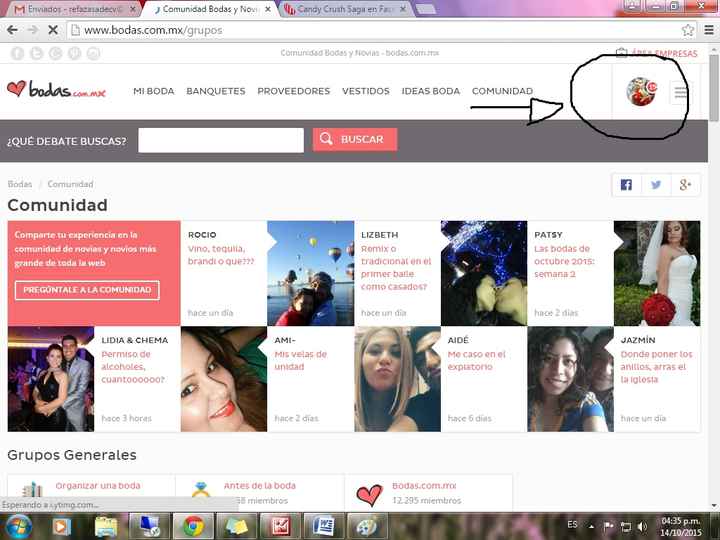This screenshot has width=720, height=540.
Task: Click the Facebook share icon
Action: (x=626, y=184)
